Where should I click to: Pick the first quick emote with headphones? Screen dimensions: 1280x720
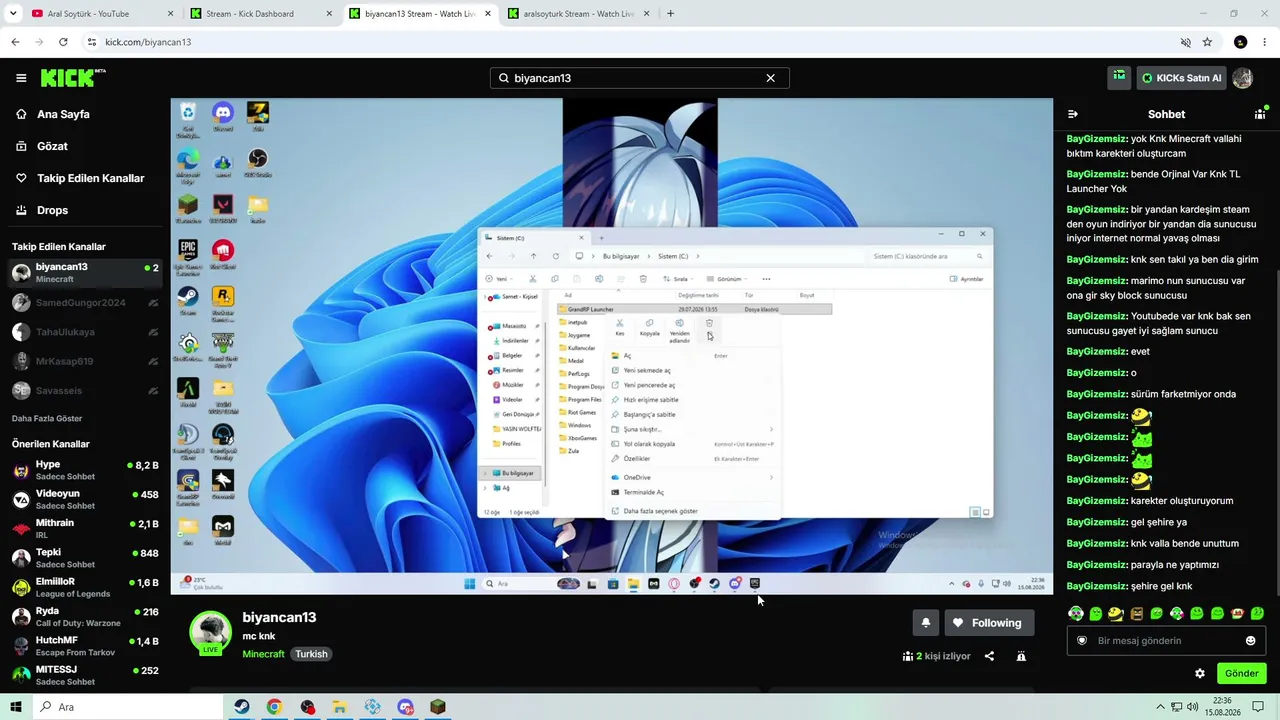coord(1076,613)
